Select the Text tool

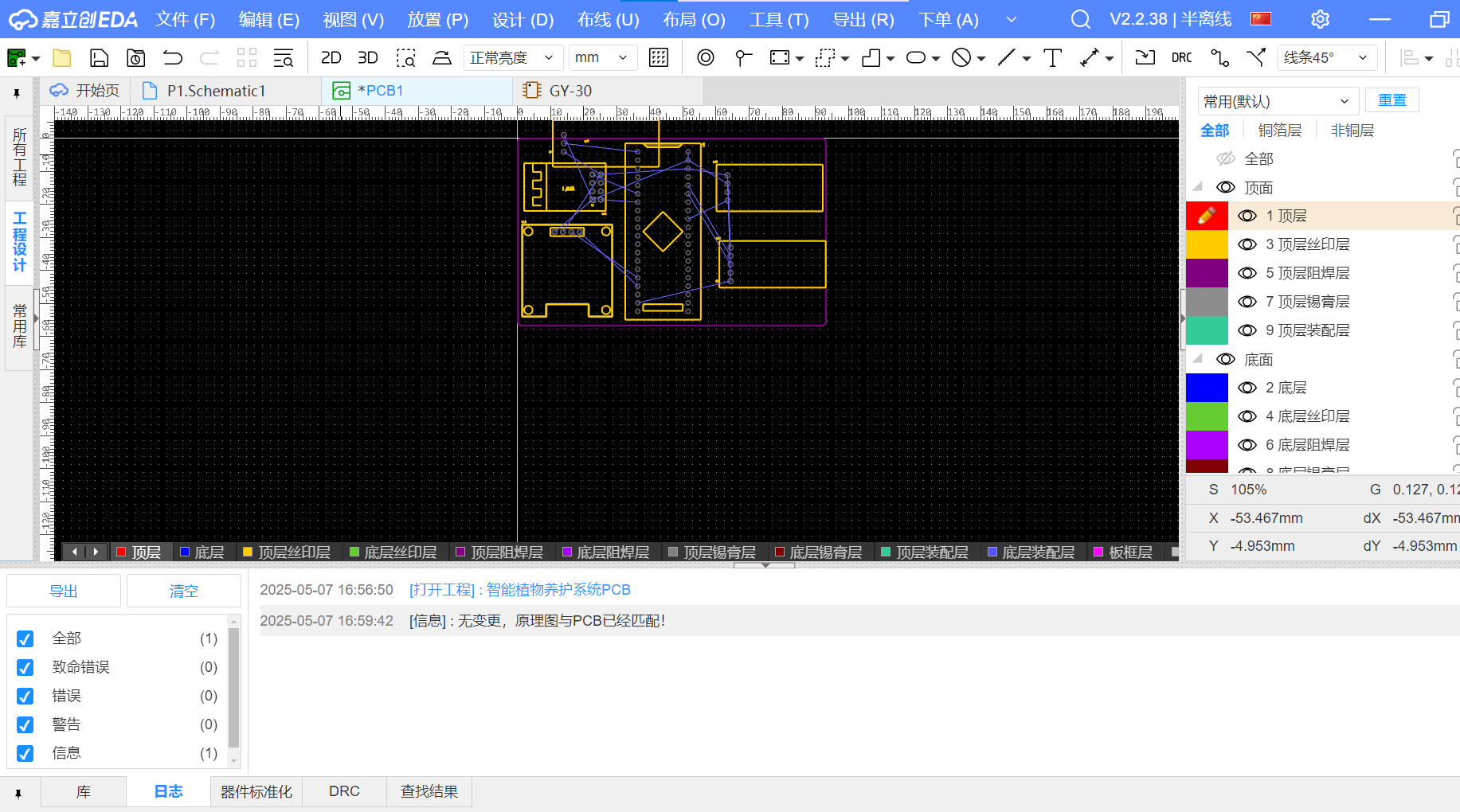1052,57
